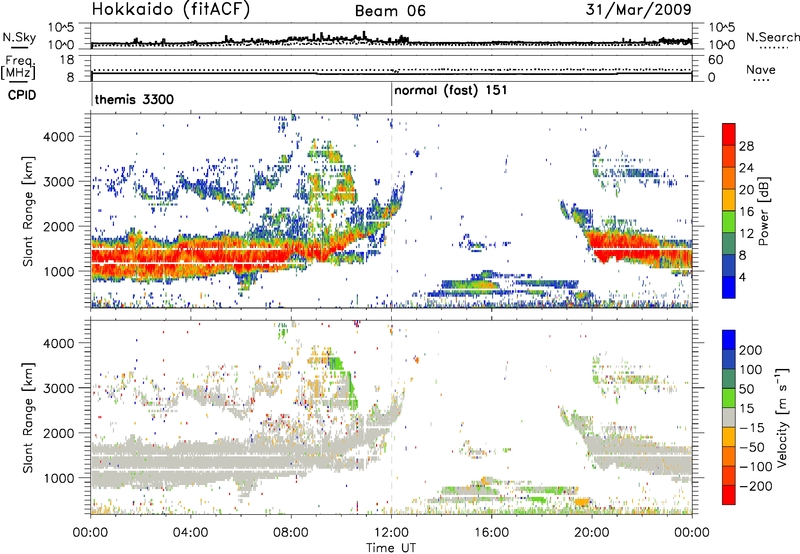Click the '4000' tick on power panel
This screenshot has height=554, width=800.
[x=58, y=137]
